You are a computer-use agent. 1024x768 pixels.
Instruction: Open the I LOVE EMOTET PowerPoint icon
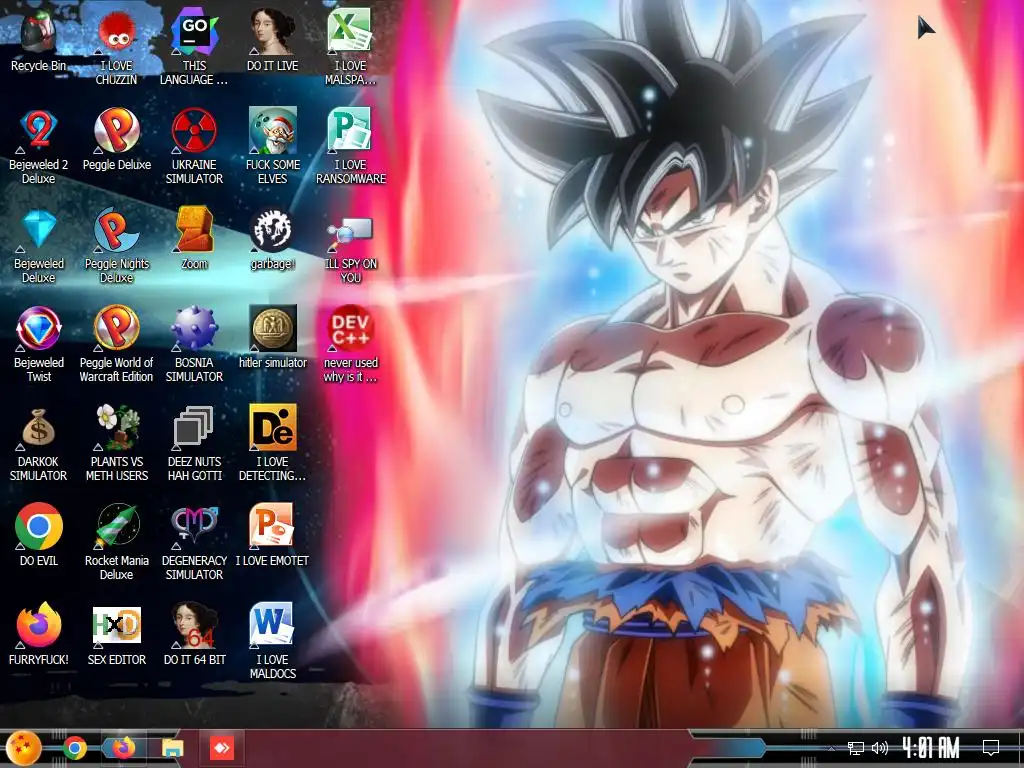(x=272, y=526)
